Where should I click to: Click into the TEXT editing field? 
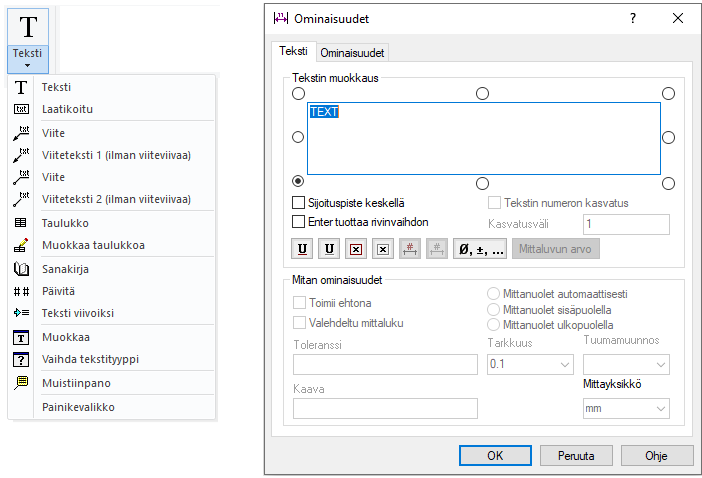click(483, 138)
